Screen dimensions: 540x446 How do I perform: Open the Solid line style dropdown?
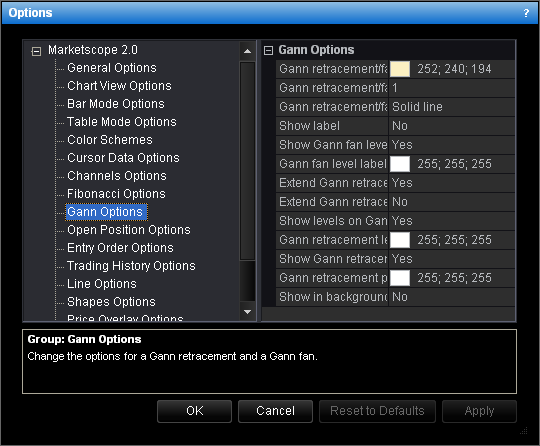[451, 107]
